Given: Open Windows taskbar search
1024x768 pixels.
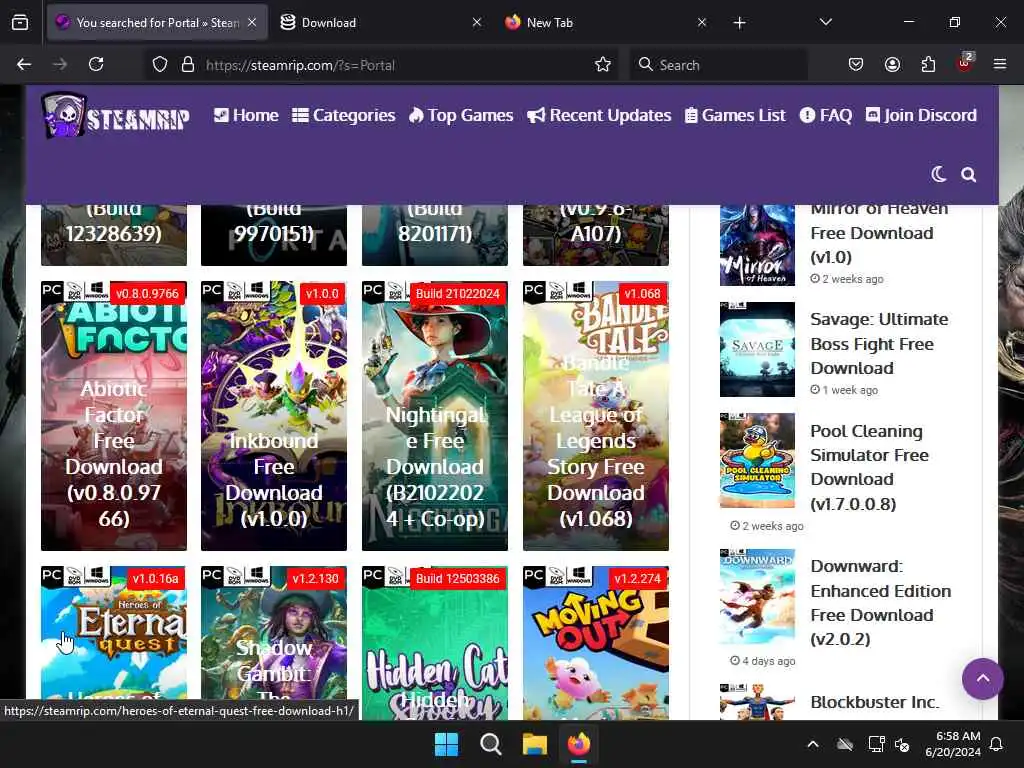Looking at the screenshot, I should pos(490,744).
